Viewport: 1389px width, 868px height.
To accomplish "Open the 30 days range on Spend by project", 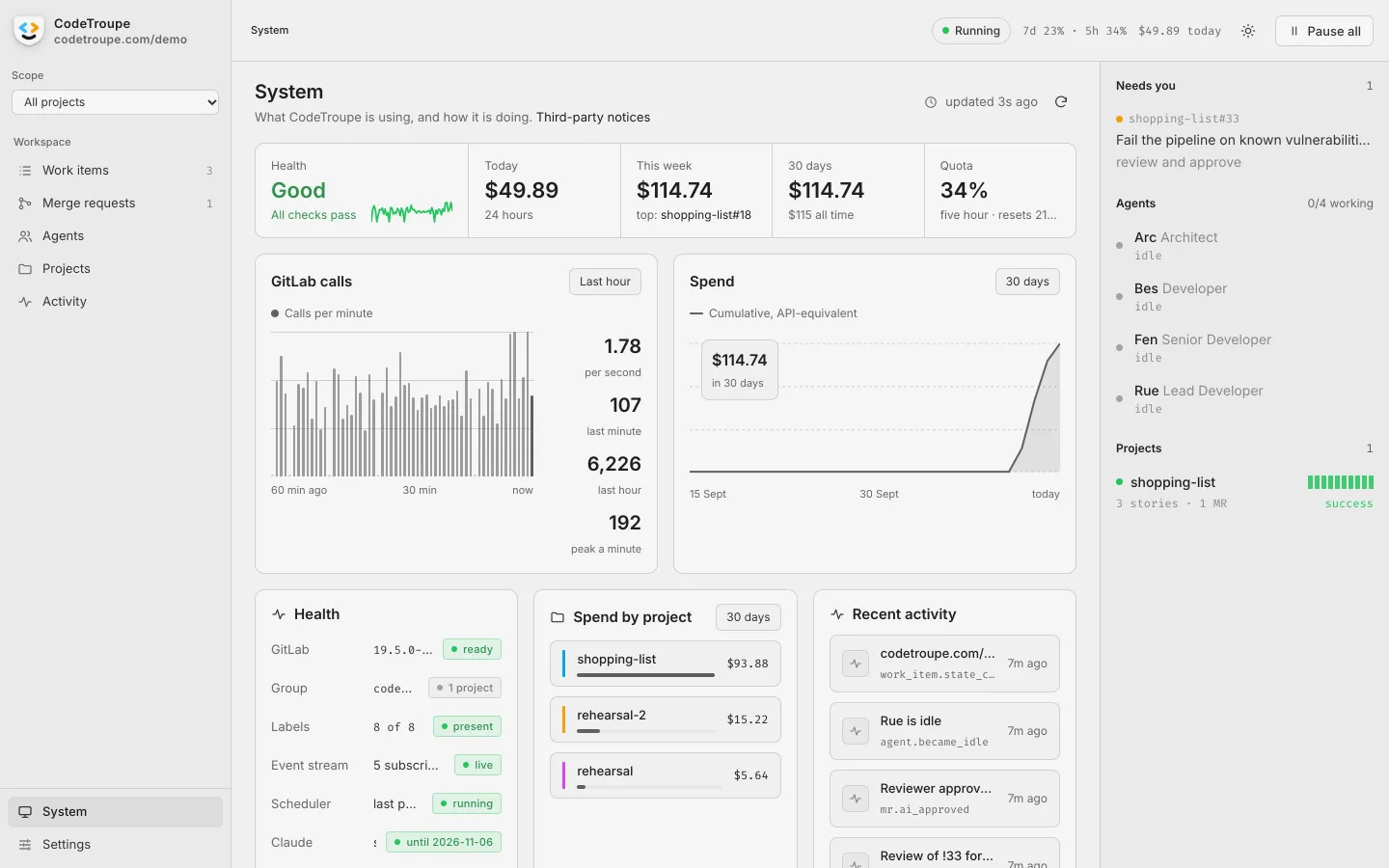I will tap(749, 617).
